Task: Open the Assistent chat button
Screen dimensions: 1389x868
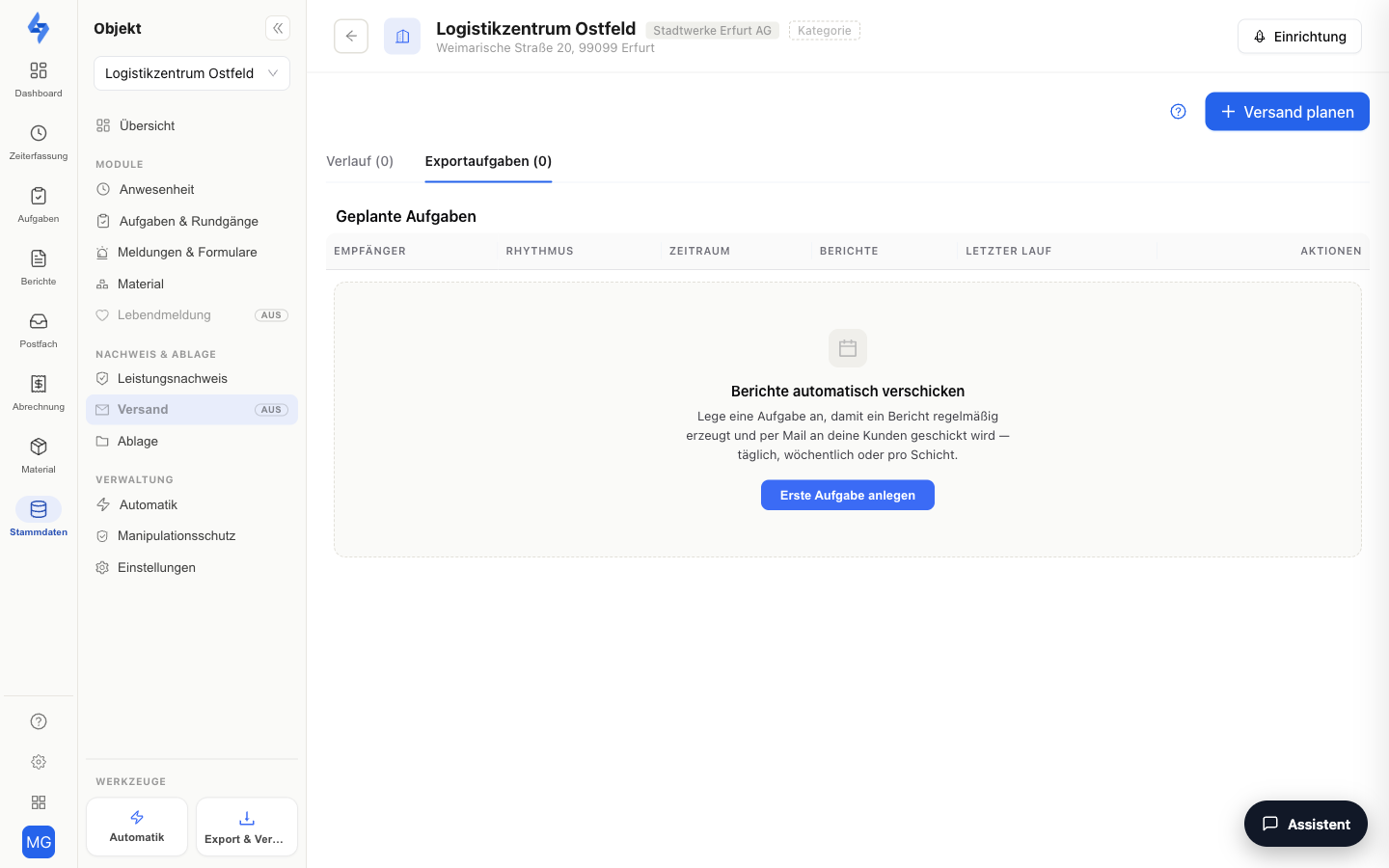Action: click(1306, 824)
